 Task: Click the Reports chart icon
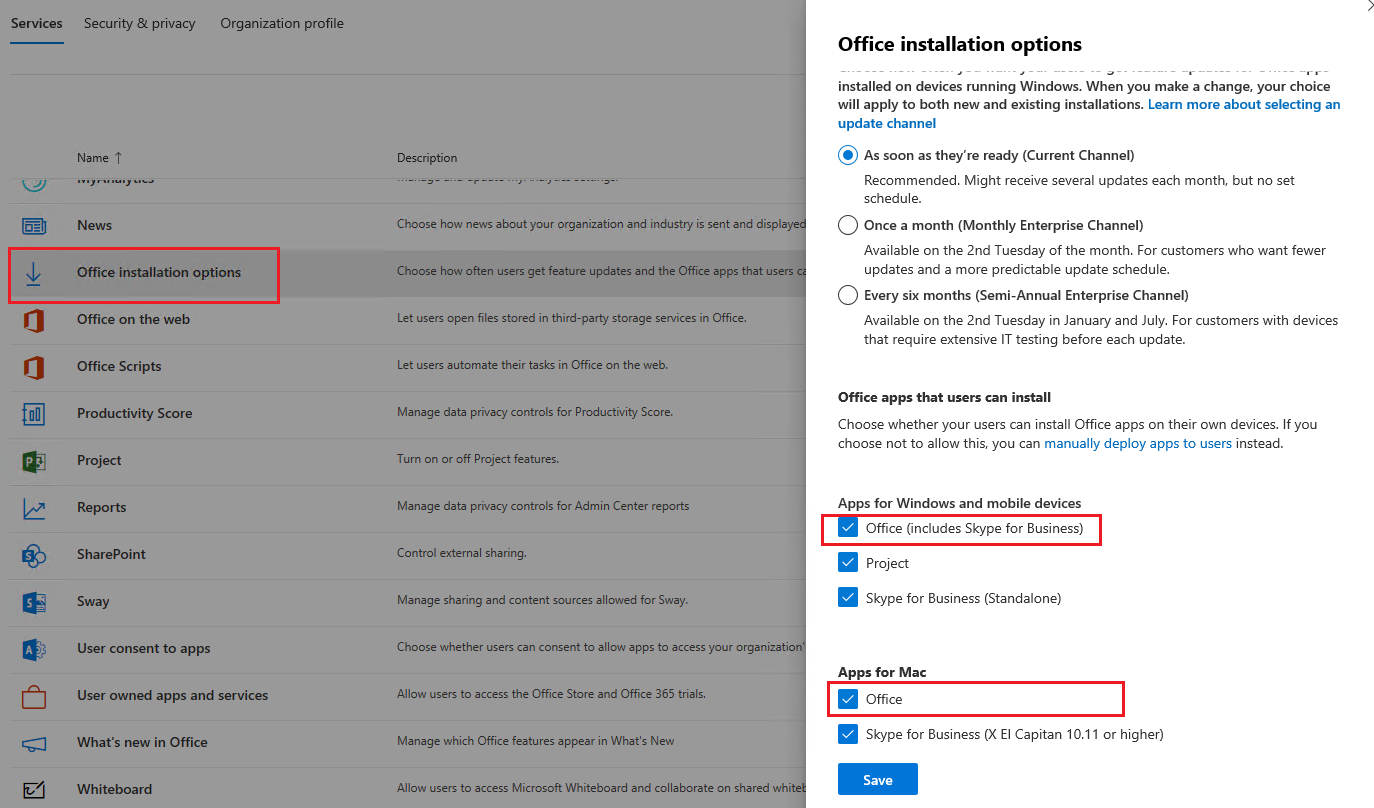(34, 508)
